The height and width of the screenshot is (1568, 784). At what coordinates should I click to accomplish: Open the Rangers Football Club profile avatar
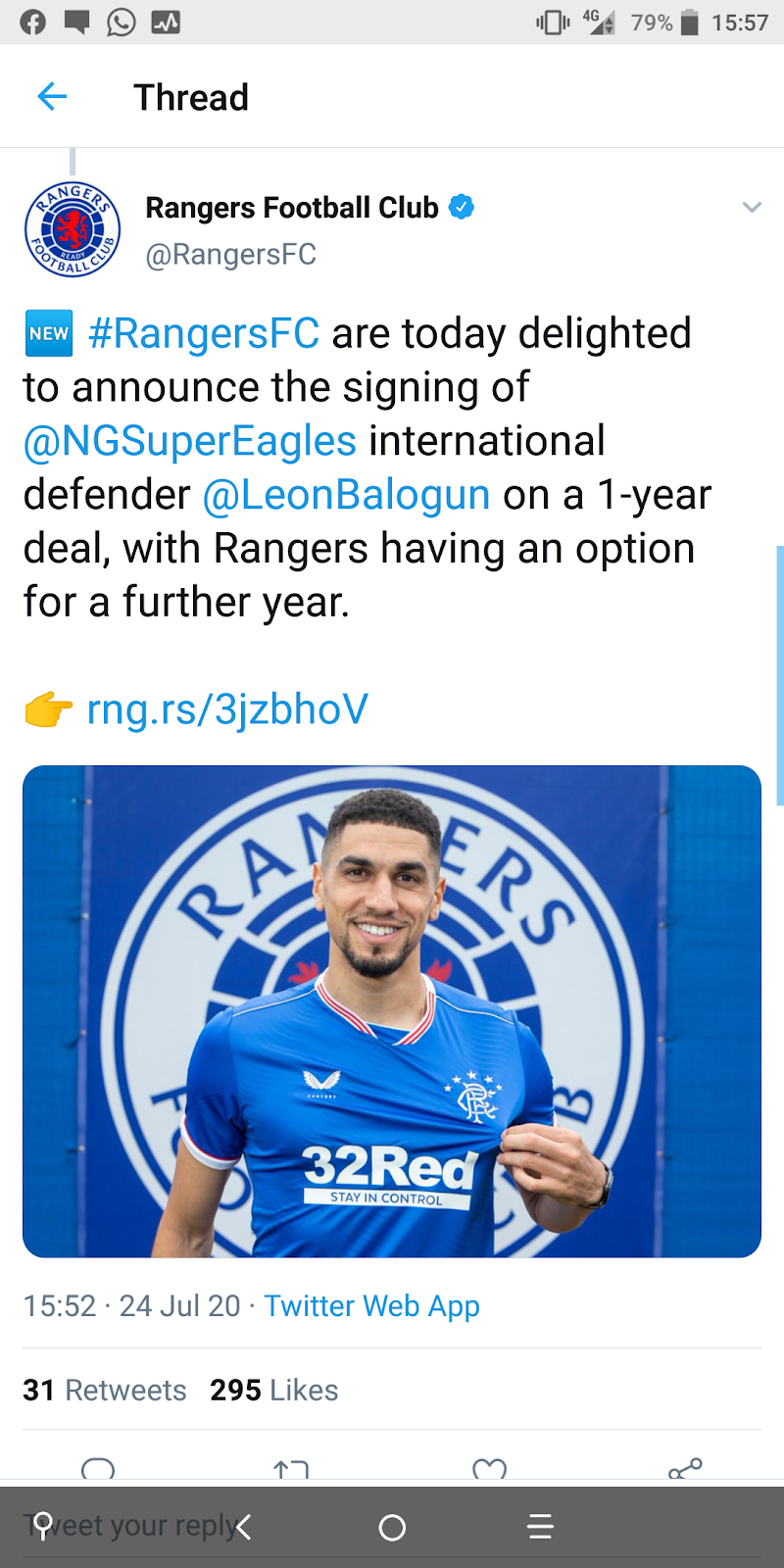(73, 228)
